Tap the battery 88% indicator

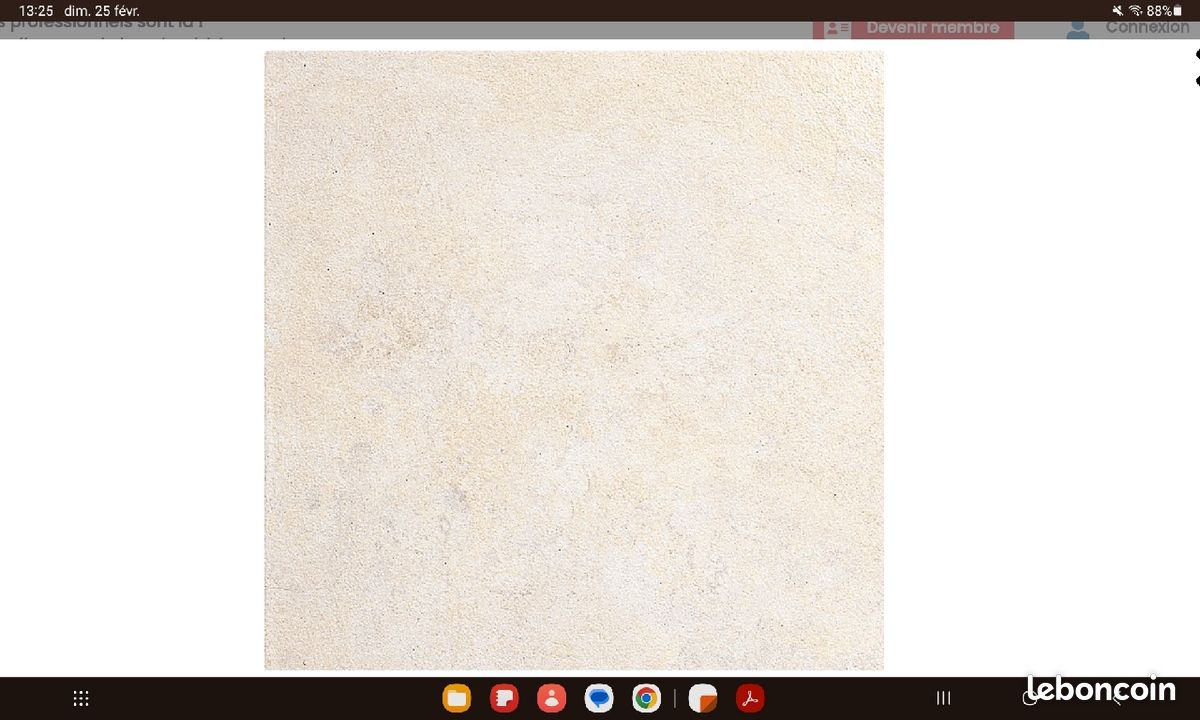tap(1164, 10)
